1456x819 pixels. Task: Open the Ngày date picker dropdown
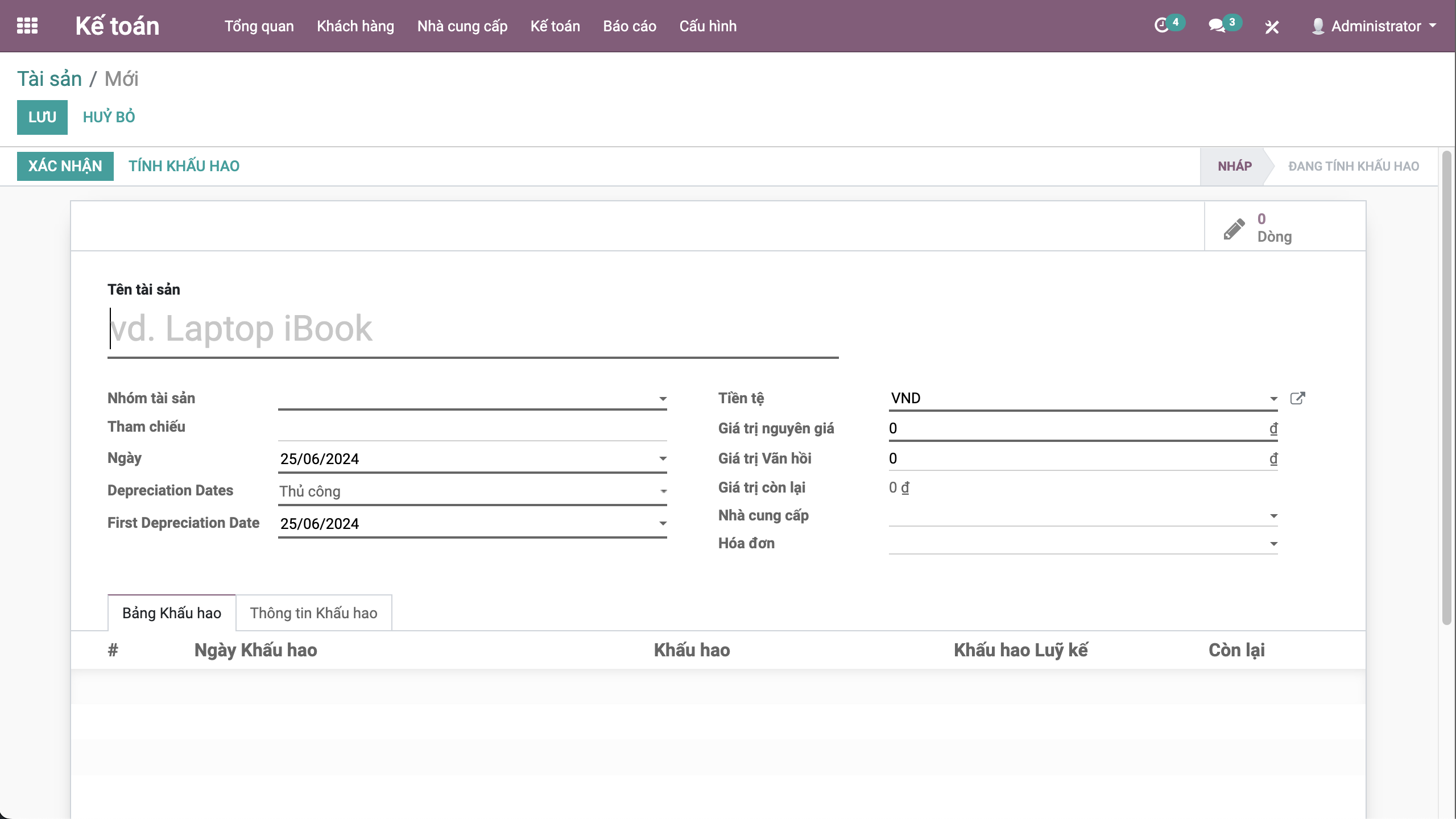tap(663, 458)
